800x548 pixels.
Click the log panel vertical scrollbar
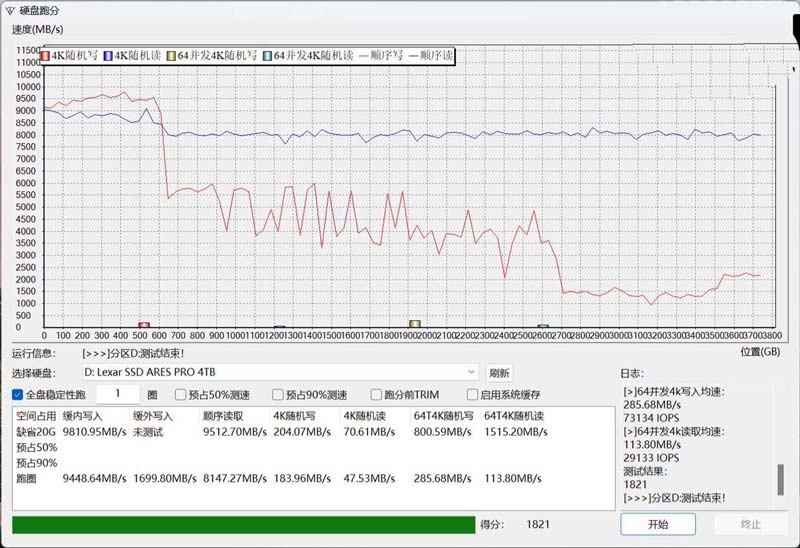tap(781, 480)
